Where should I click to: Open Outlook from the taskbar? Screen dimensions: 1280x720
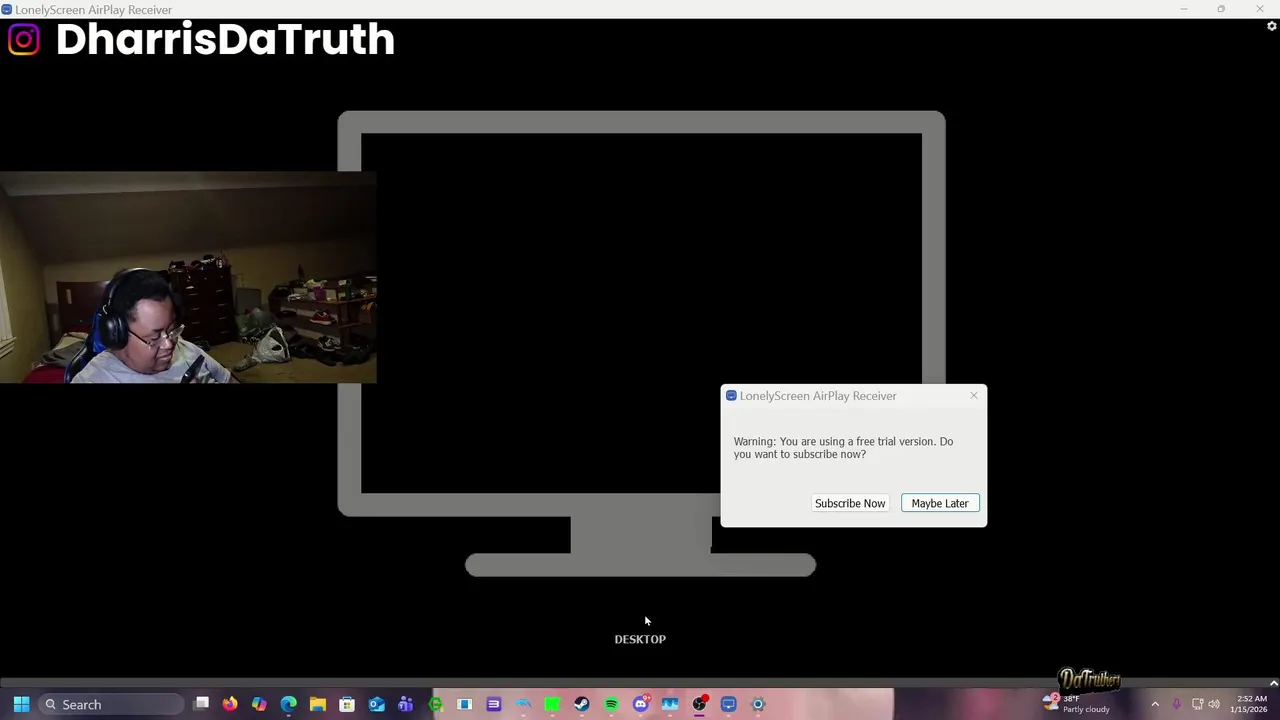(376, 704)
